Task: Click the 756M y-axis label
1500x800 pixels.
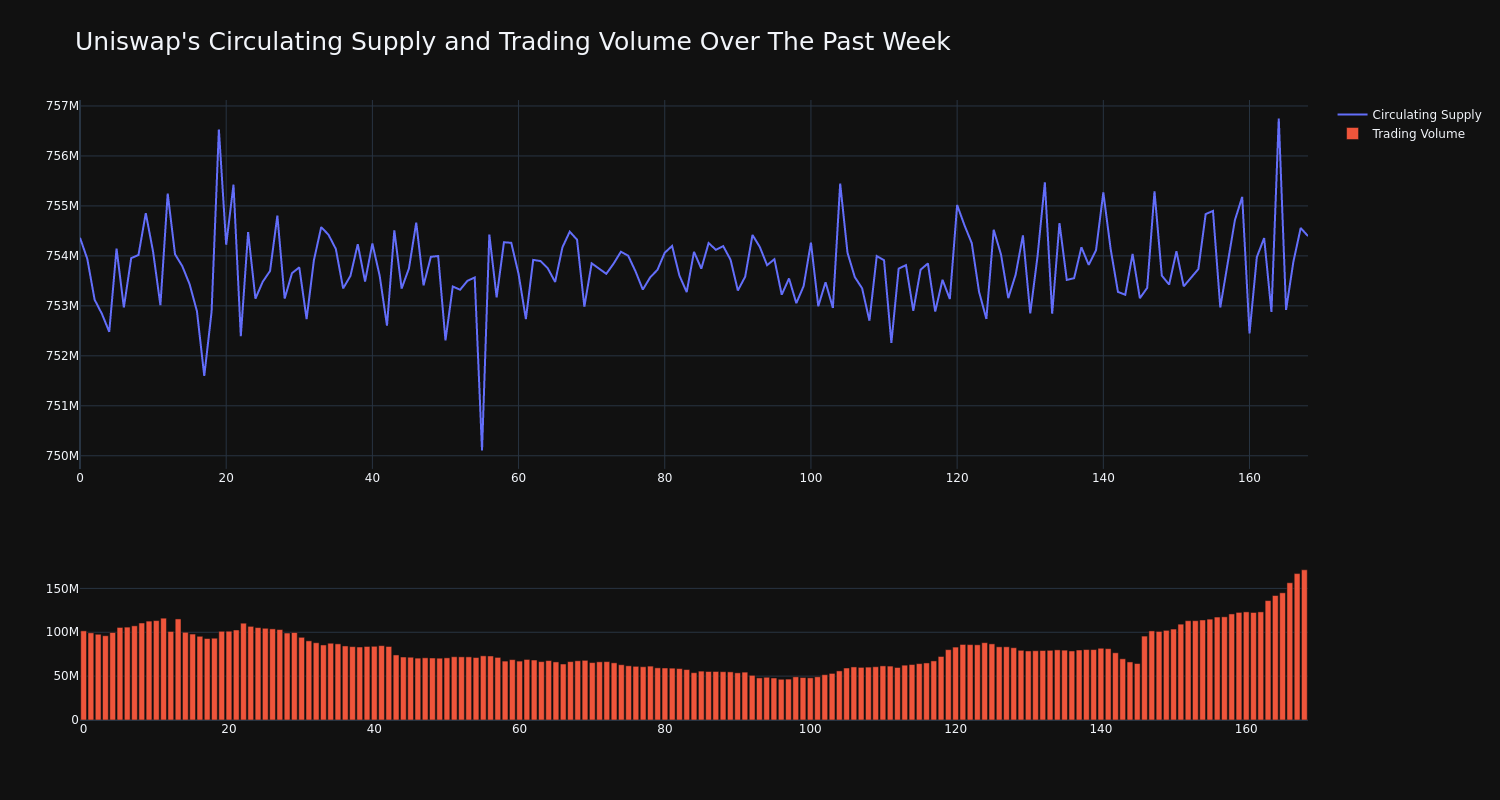Action: [x=62, y=156]
